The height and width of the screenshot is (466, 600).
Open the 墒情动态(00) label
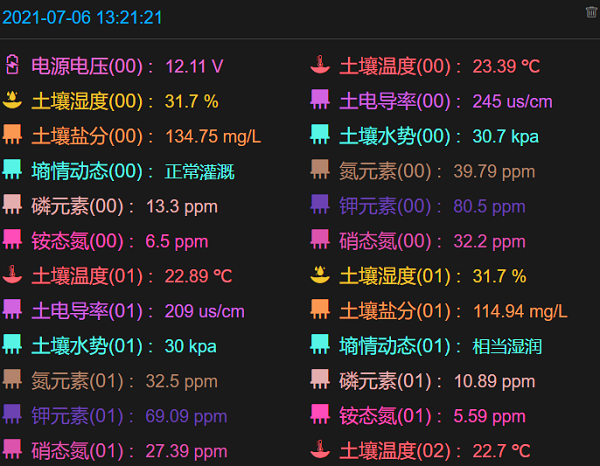tap(87, 171)
